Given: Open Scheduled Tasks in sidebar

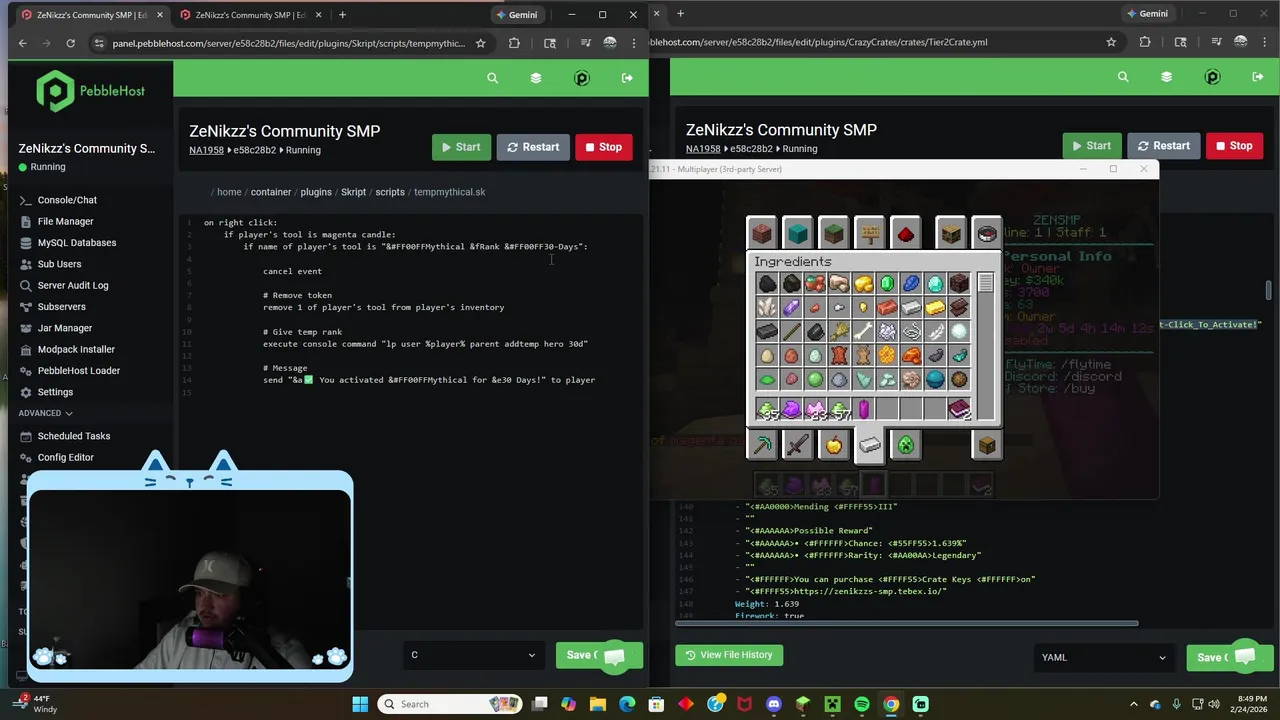Looking at the screenshot, I should 73,436.
